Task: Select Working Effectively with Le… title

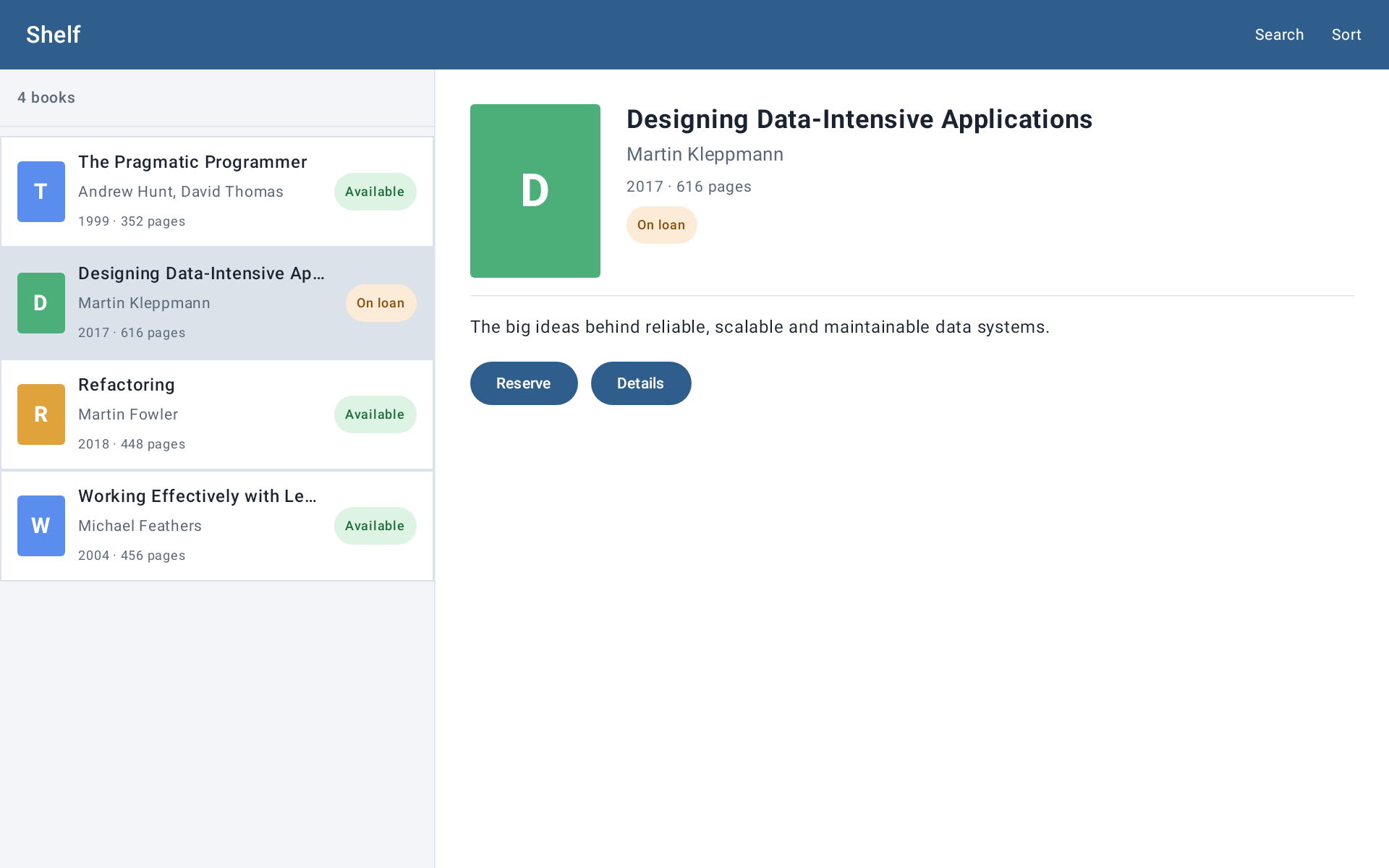Action: click(x=197, y=496)
